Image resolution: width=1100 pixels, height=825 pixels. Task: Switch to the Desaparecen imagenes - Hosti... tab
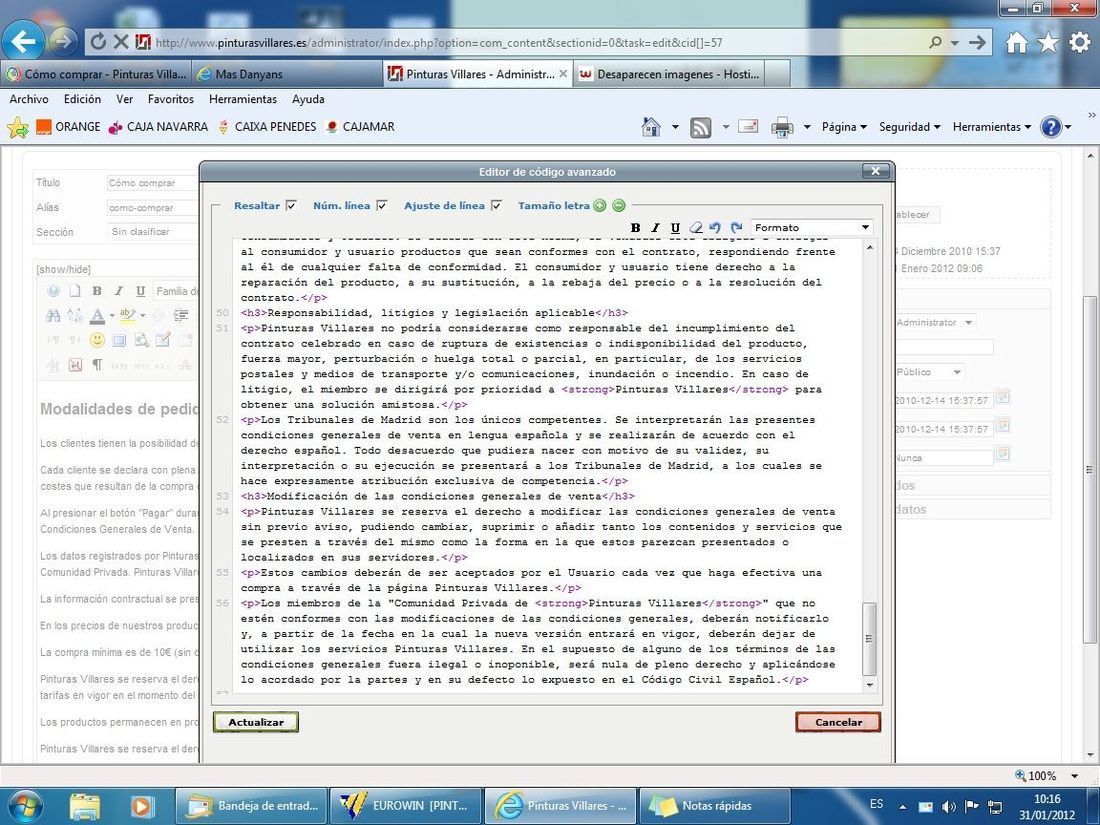point(669,74)
